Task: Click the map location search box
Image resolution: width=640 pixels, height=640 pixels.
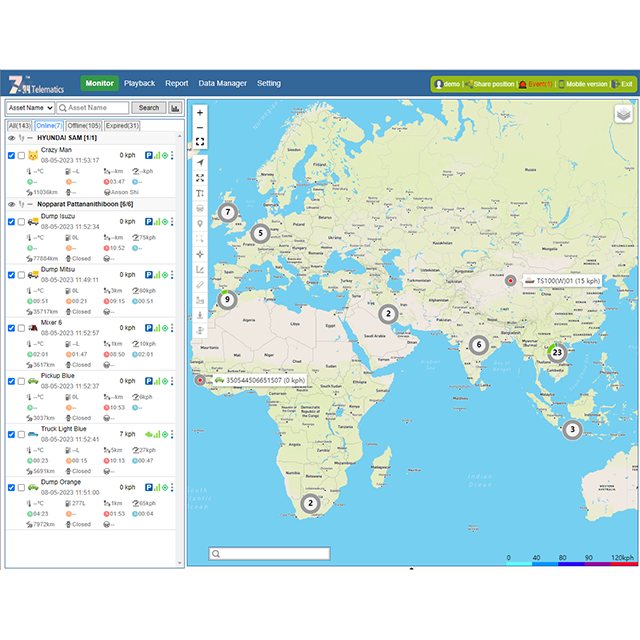Action: (x=269, y=553)
